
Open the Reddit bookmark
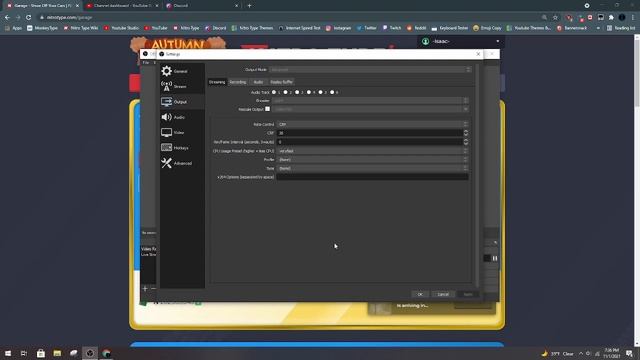pyautogui.click(x=416, y=28)
